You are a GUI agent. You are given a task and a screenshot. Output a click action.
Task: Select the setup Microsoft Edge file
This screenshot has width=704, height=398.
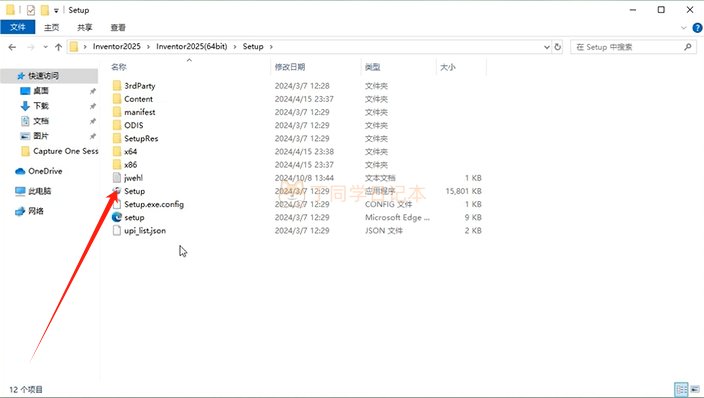[134, 217]
